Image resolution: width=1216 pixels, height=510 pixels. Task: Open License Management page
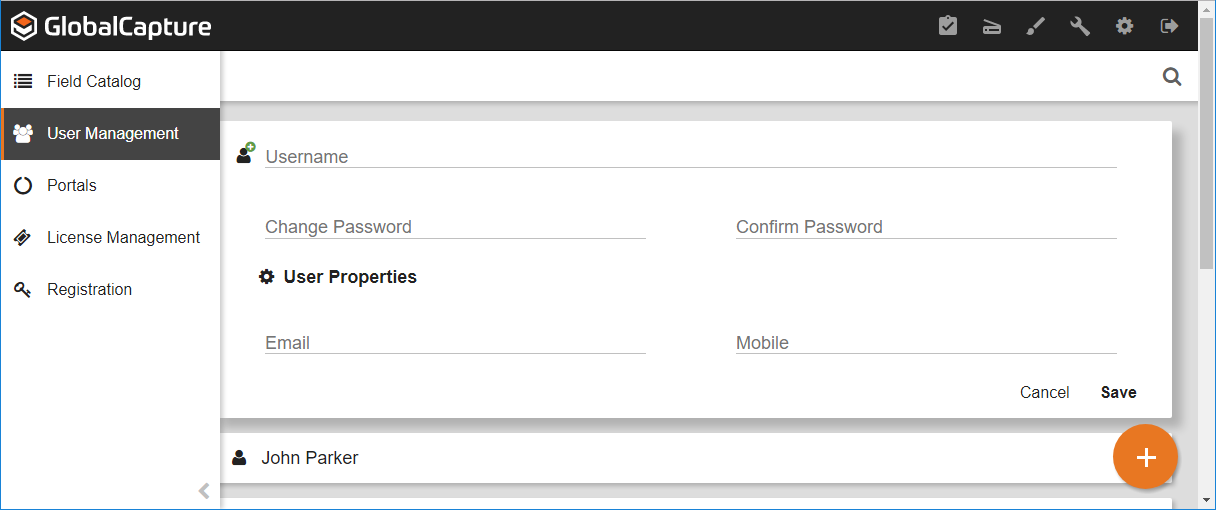click(x=123, y=237)
